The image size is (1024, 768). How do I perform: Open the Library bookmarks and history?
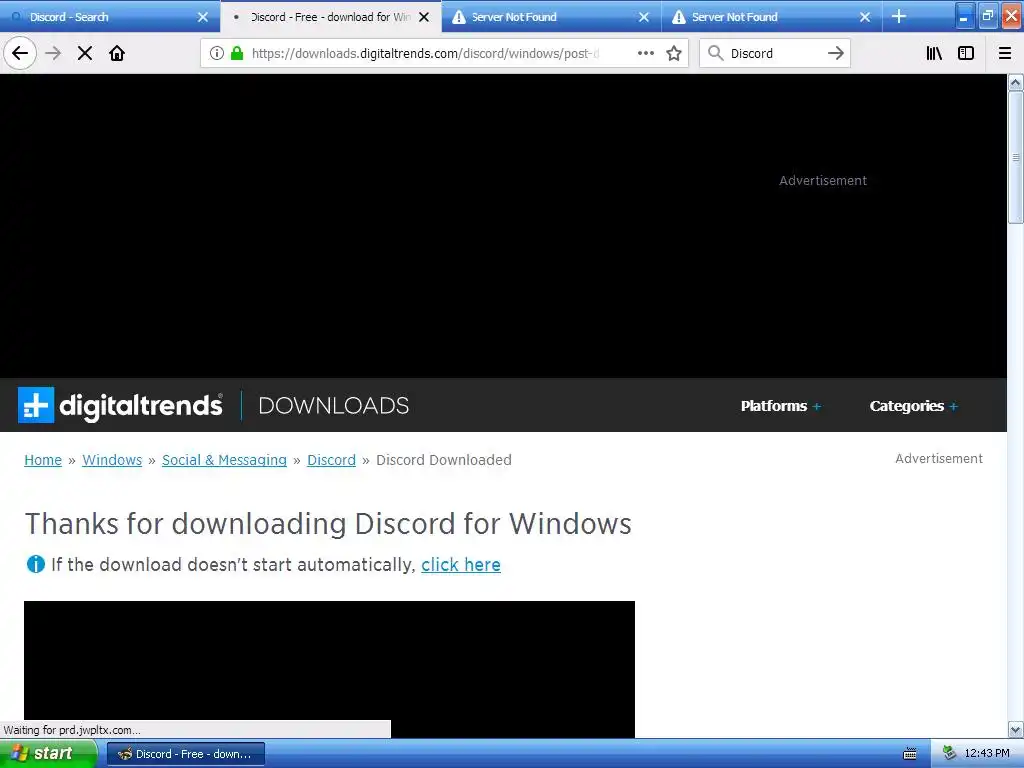point(934,54)
